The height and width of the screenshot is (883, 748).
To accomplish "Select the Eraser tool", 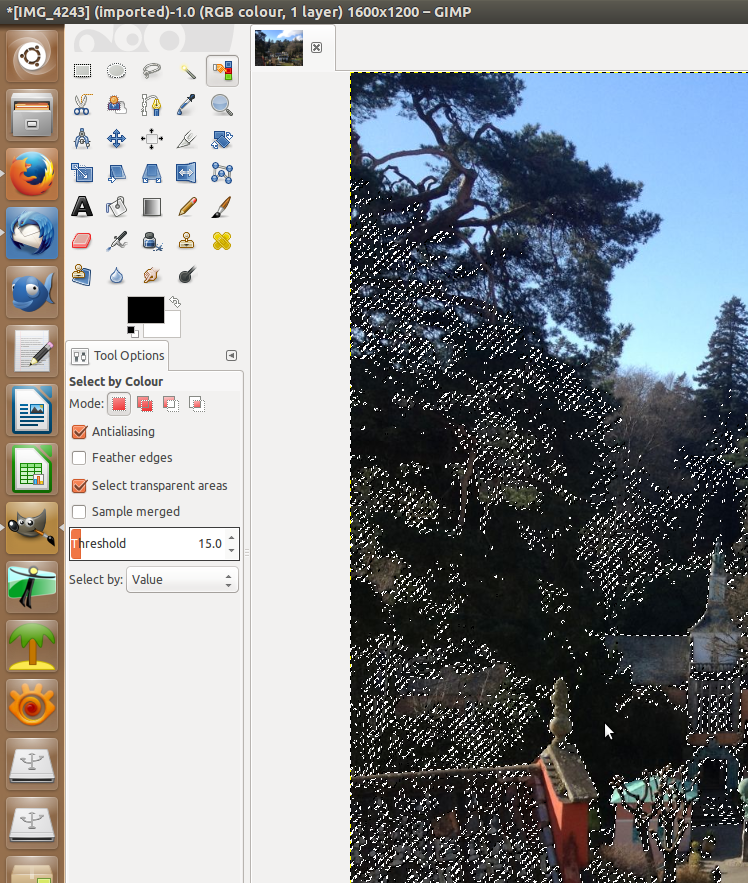I will coord(82,241).
